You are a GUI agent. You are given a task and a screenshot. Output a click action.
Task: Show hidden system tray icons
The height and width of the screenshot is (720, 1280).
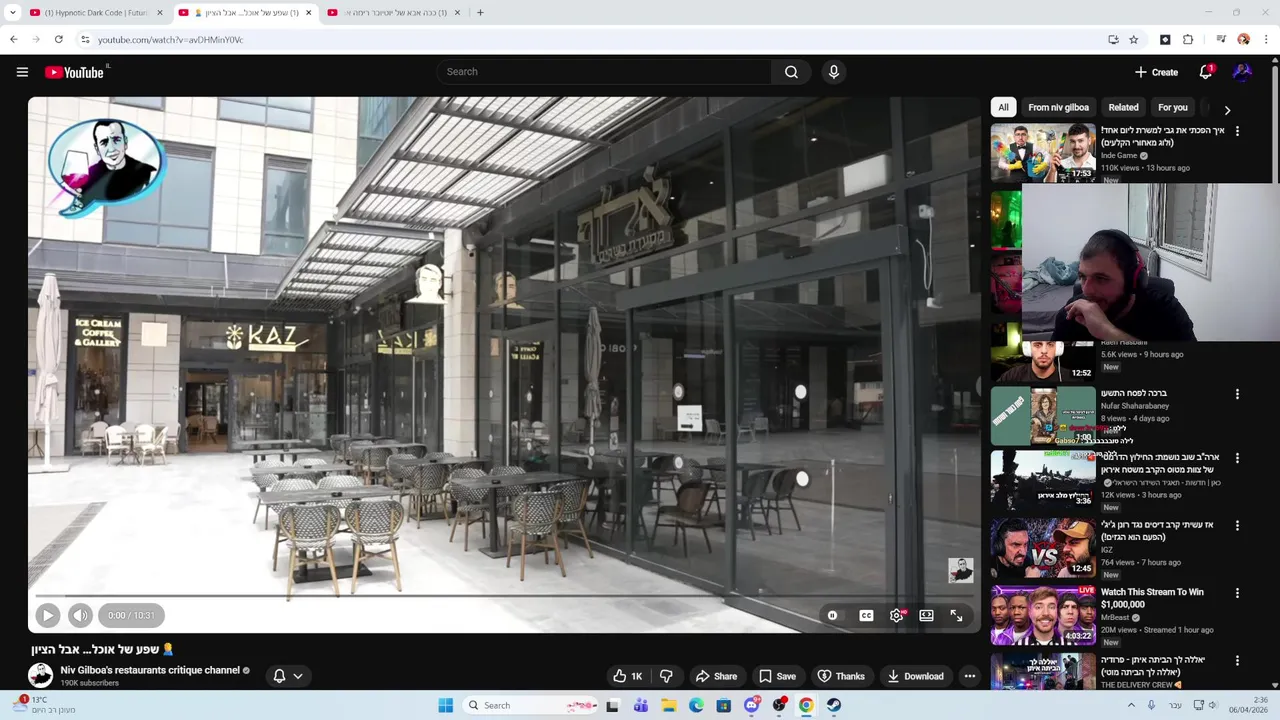tap(1132, 705)
